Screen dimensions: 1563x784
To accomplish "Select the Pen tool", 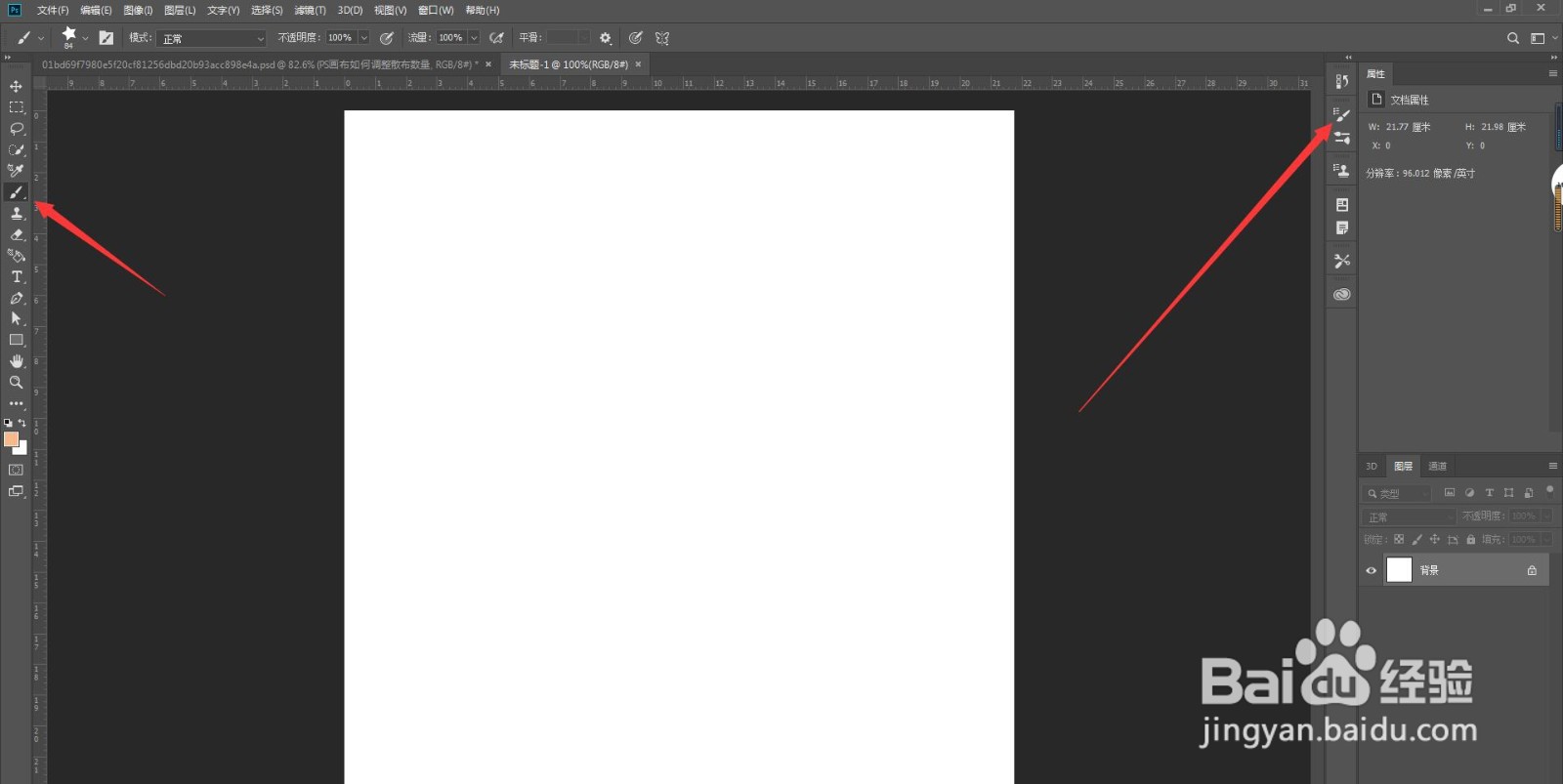I will pos(17,298).
